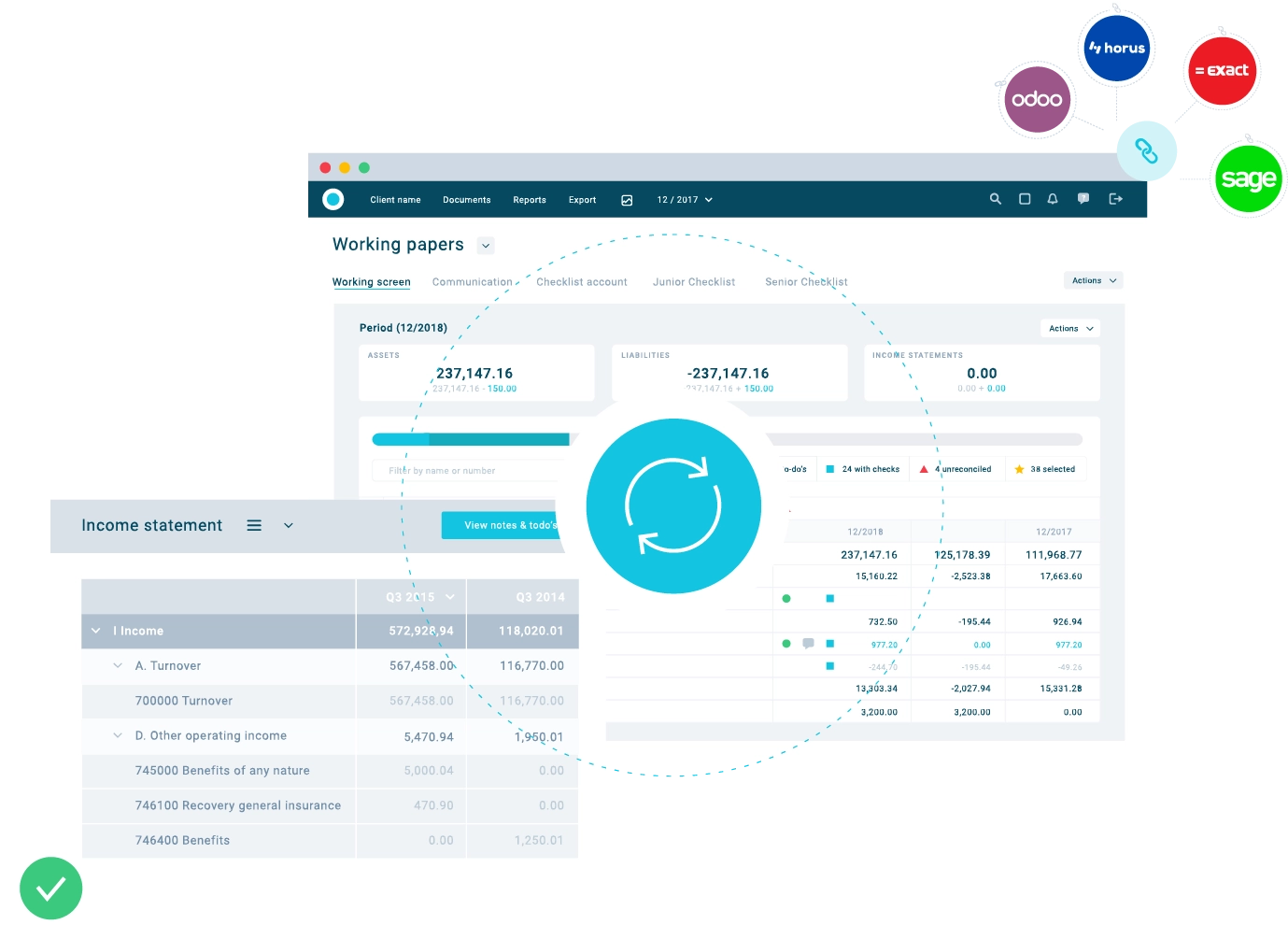Open the Reports menu
The image size is (1288, 939).
click(x=530, y=200)
